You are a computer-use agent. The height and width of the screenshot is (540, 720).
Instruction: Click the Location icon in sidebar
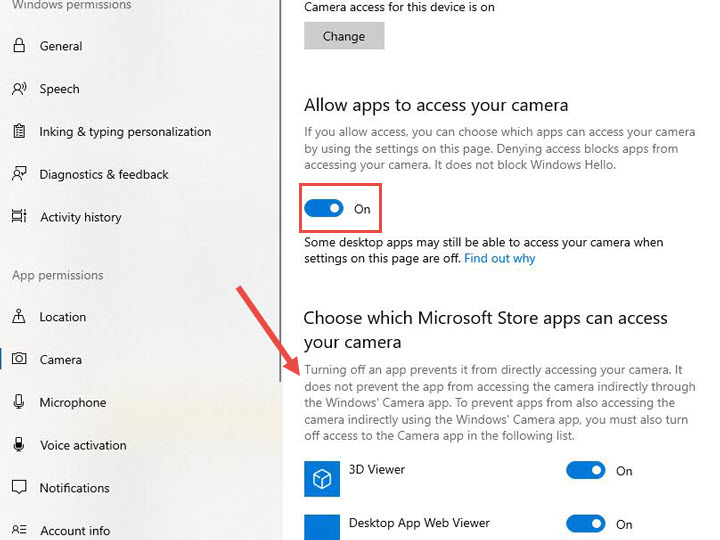(x=19, y=317)
